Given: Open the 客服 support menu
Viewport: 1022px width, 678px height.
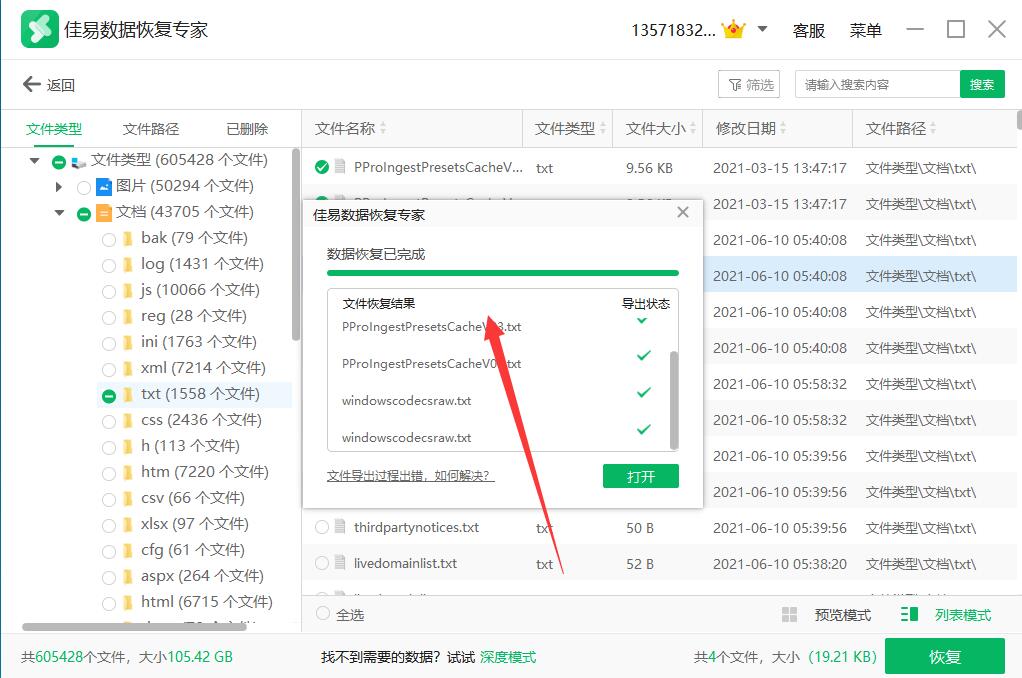Looking at the screenshot, I should pos(809,31).
